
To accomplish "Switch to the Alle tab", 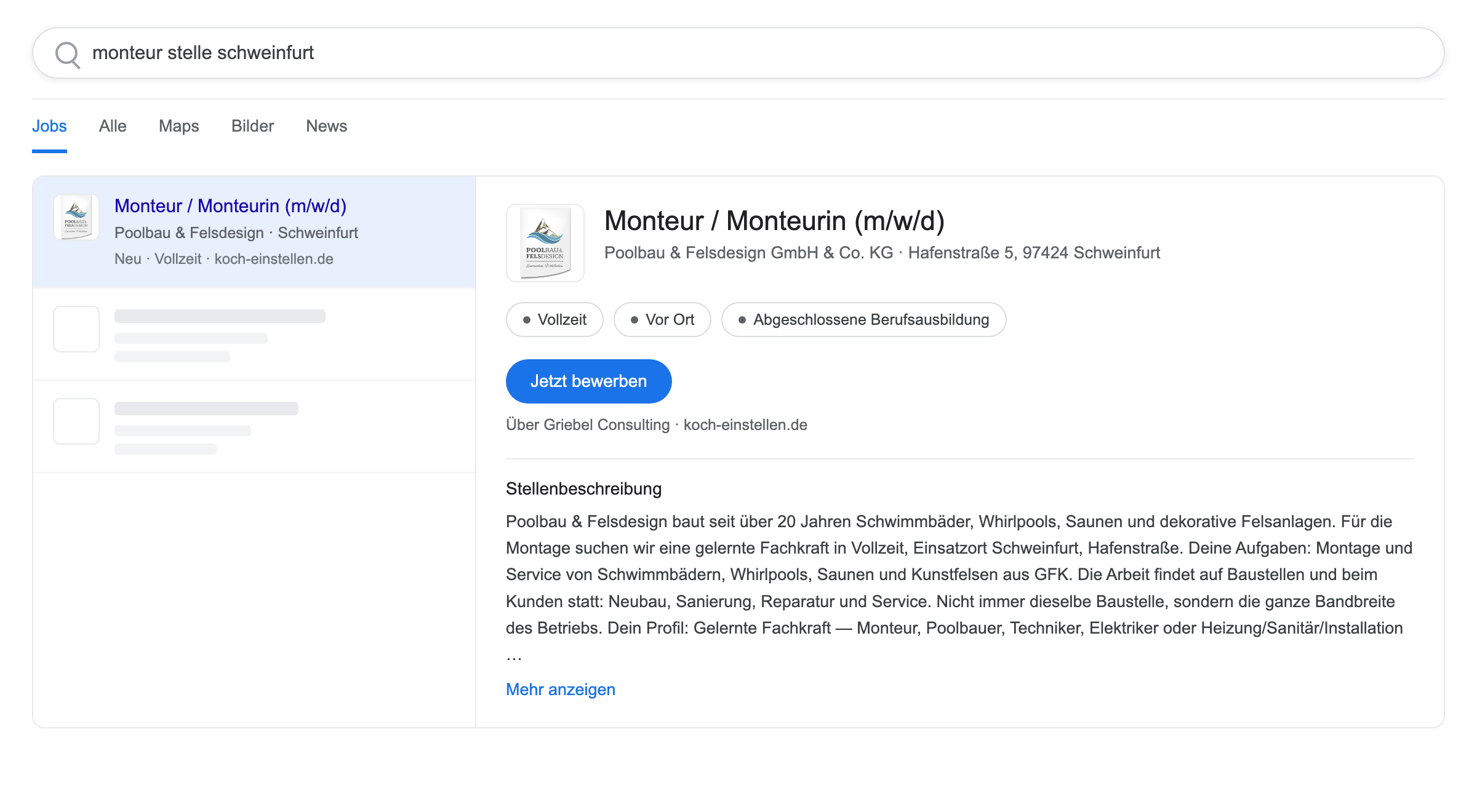I will [113, 126].
